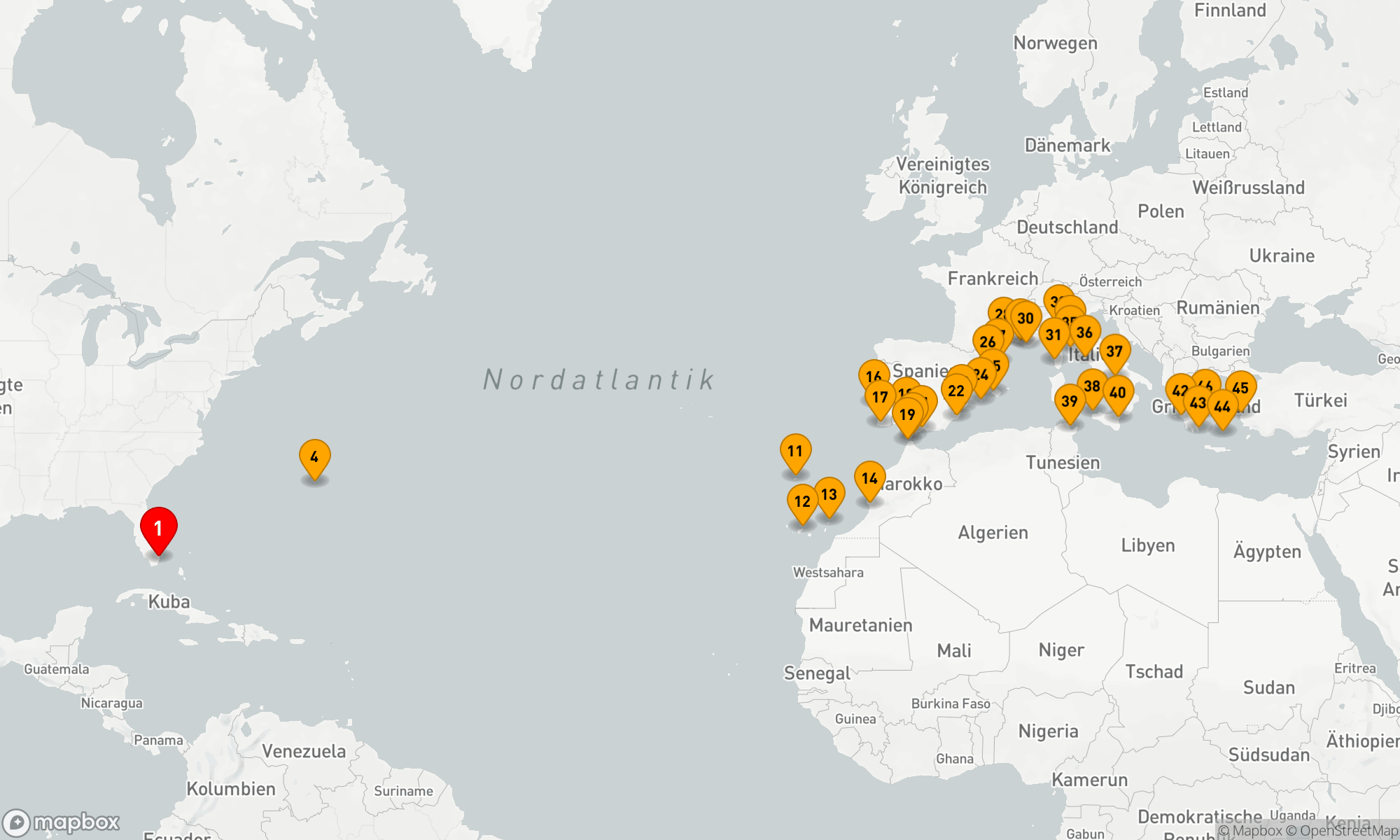The width and height of the screenshot is (1400, 840).
Task: Click the © Mapbox attribution link
Action: [x=1250, y=831]
